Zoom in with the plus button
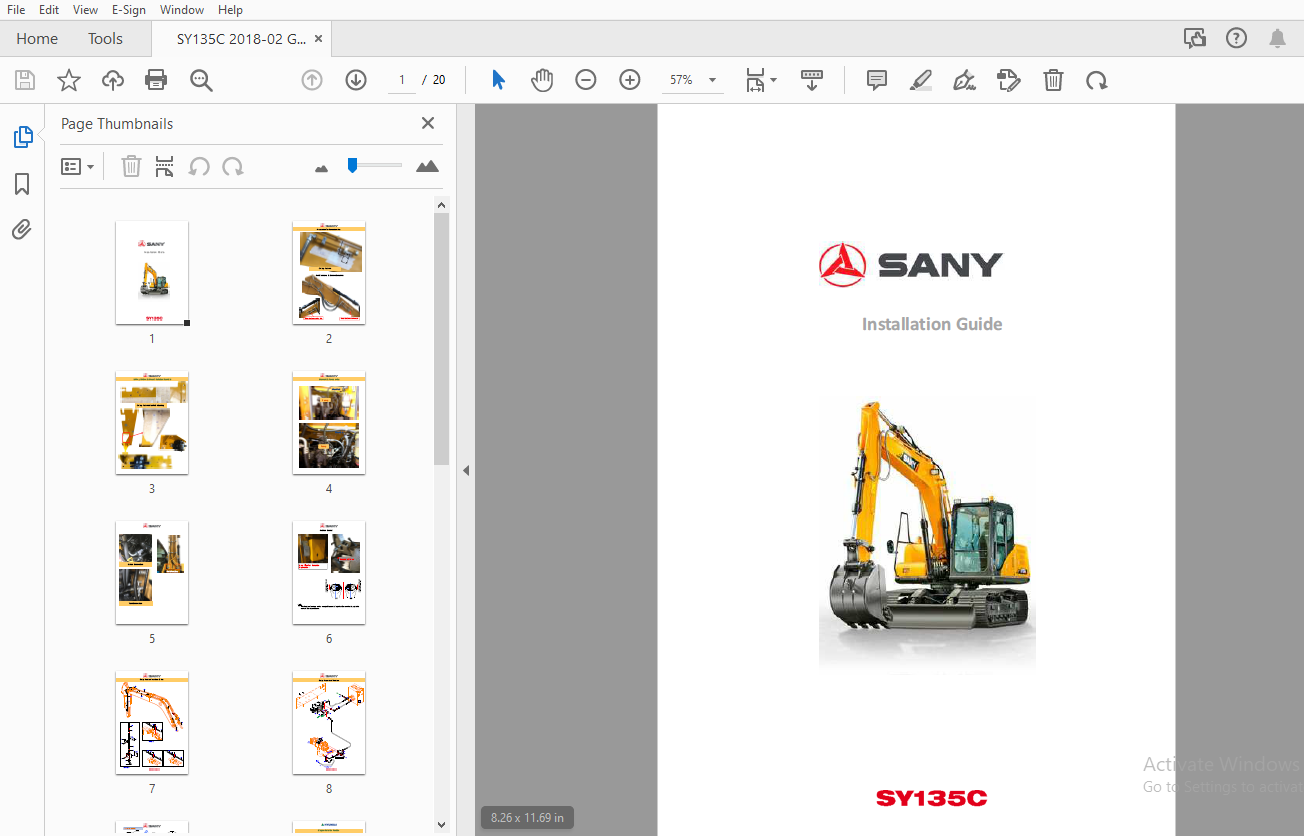 630,80
